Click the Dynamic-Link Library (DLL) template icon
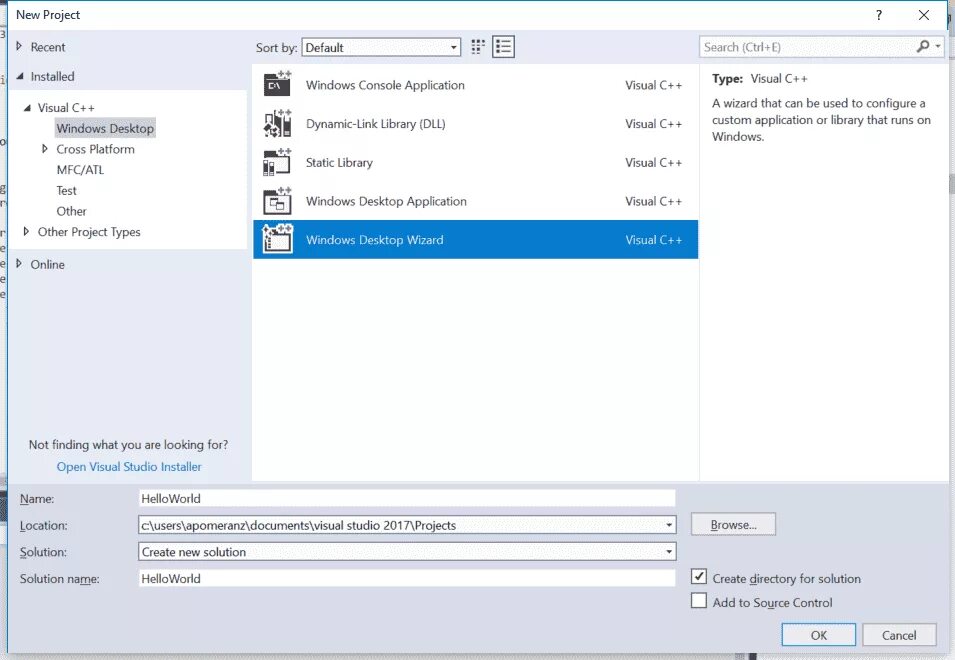The height and width of the screenshot is (660, 955). [x=277, y=124]
